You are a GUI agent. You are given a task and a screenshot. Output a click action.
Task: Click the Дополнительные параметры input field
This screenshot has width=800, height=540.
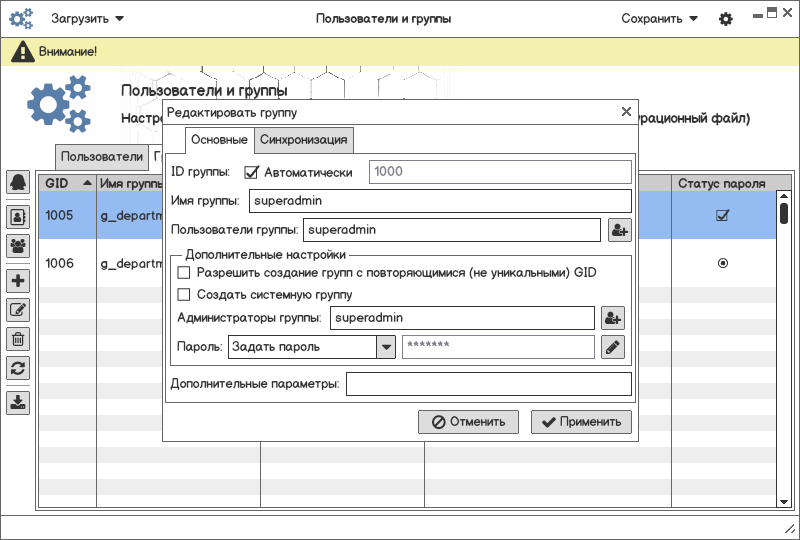pos(488,384)
